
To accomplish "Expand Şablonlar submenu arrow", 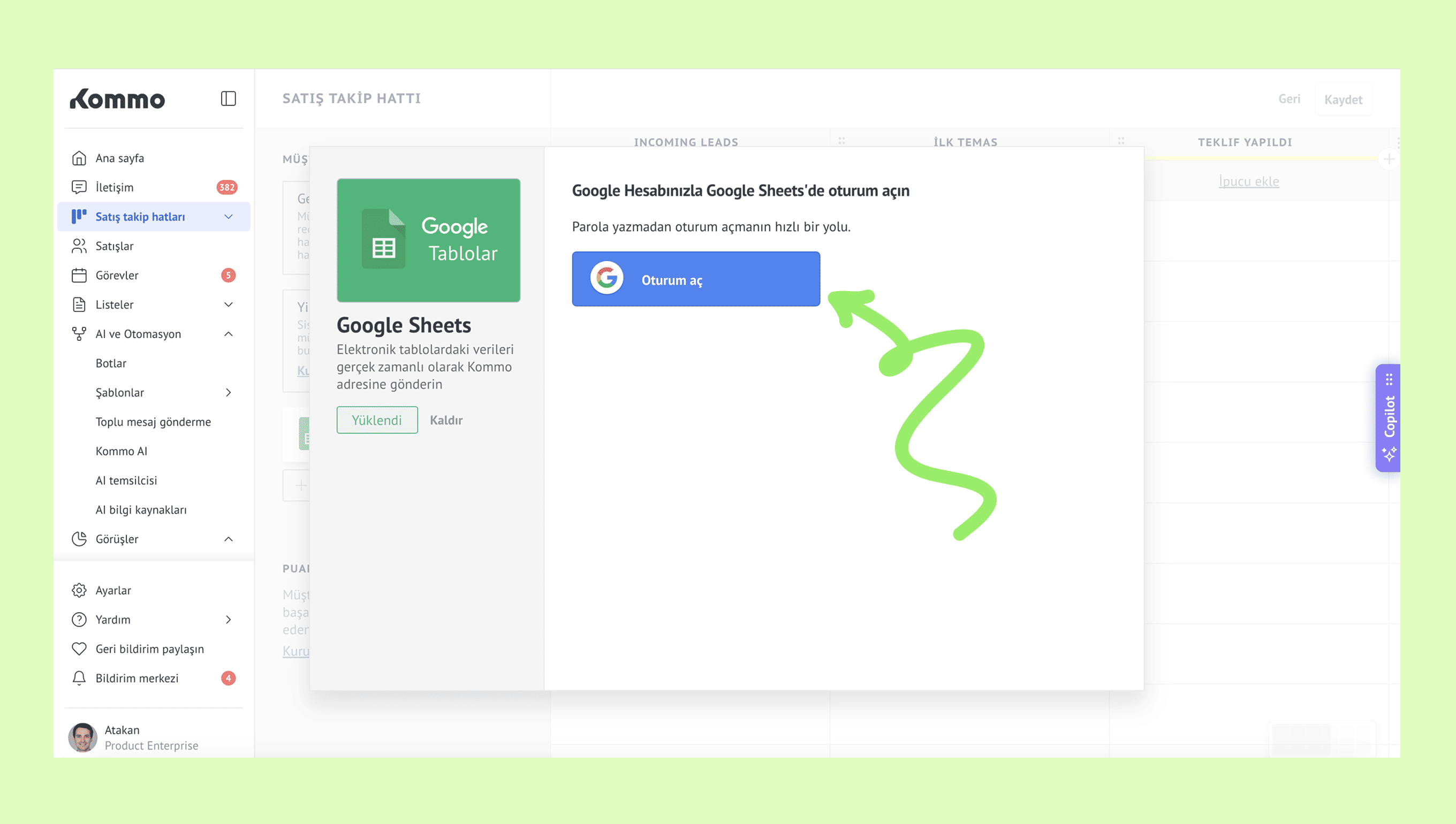I will 228,393.
